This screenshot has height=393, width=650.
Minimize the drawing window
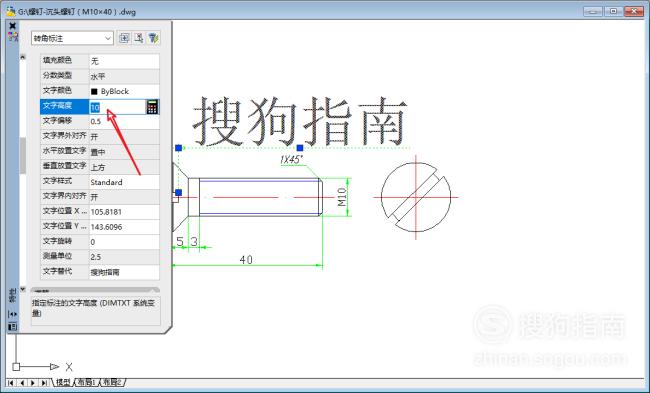click(x=593, y=12)
